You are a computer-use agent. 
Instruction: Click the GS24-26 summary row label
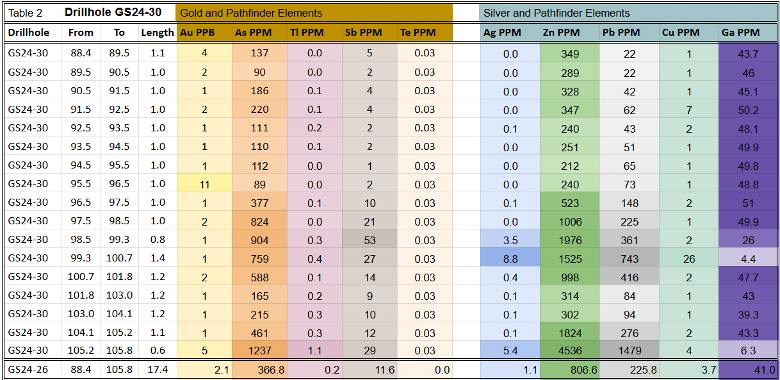[28, 370]
